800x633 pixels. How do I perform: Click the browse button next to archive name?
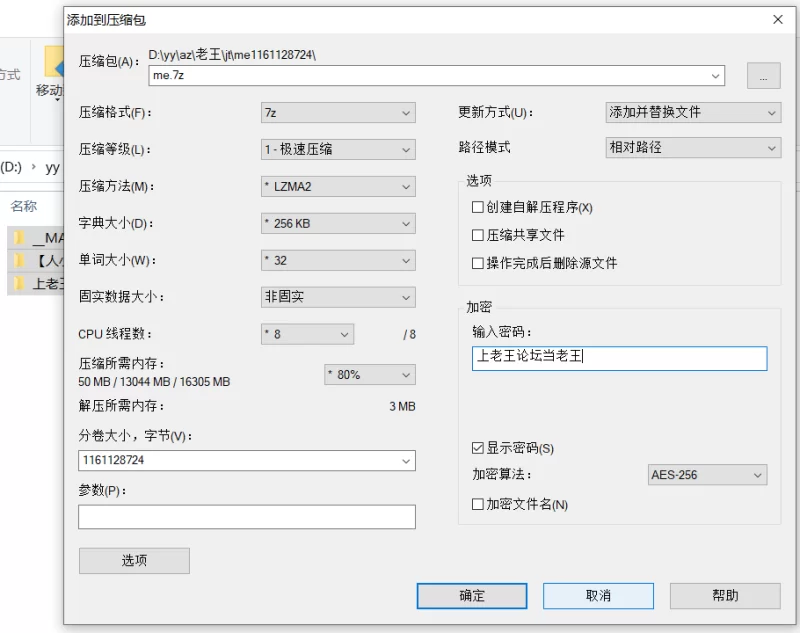pyautogui.click(x=763, y=75)
